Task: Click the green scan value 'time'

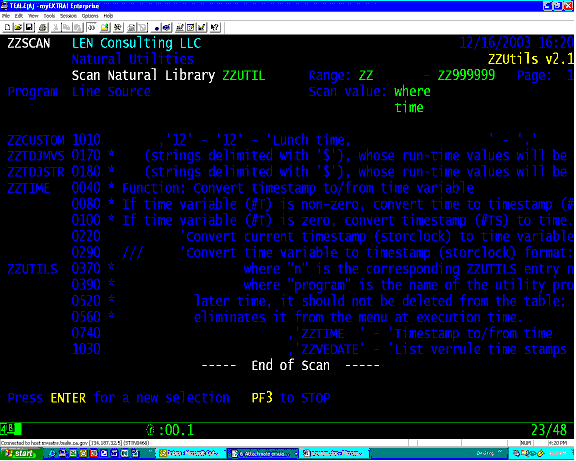Action: point(409,108)
